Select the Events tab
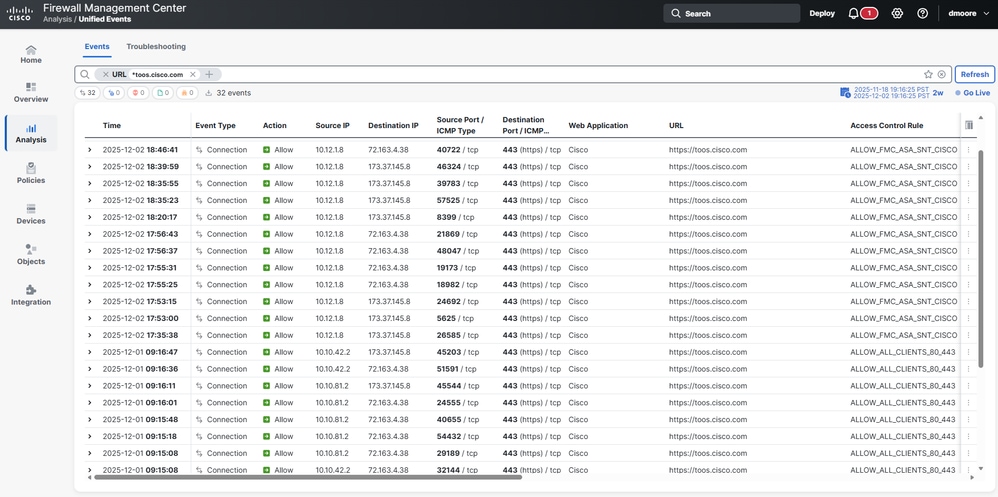This screenshot has height=497, width=998. click(97, 46)
